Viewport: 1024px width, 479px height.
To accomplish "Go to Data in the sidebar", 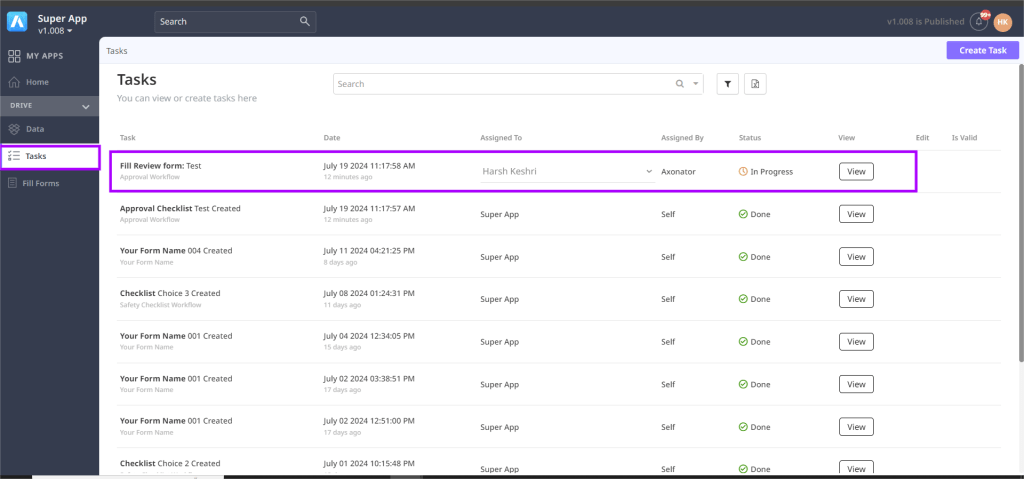I will tap(34, 129).
